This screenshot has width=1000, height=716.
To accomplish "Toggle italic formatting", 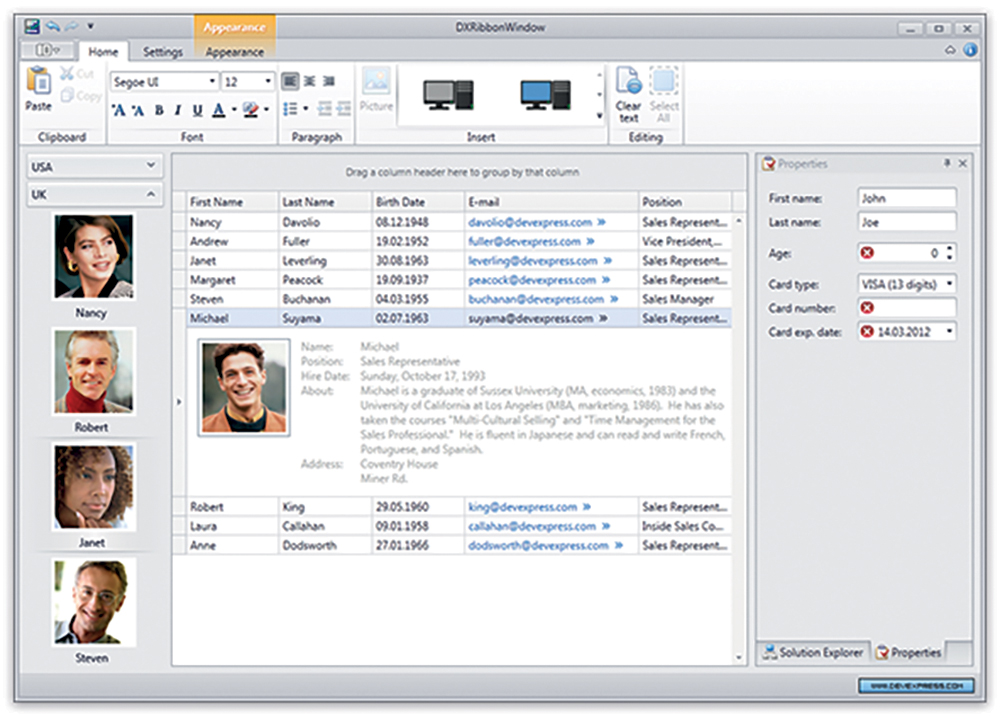I will (x=178, y=111).
